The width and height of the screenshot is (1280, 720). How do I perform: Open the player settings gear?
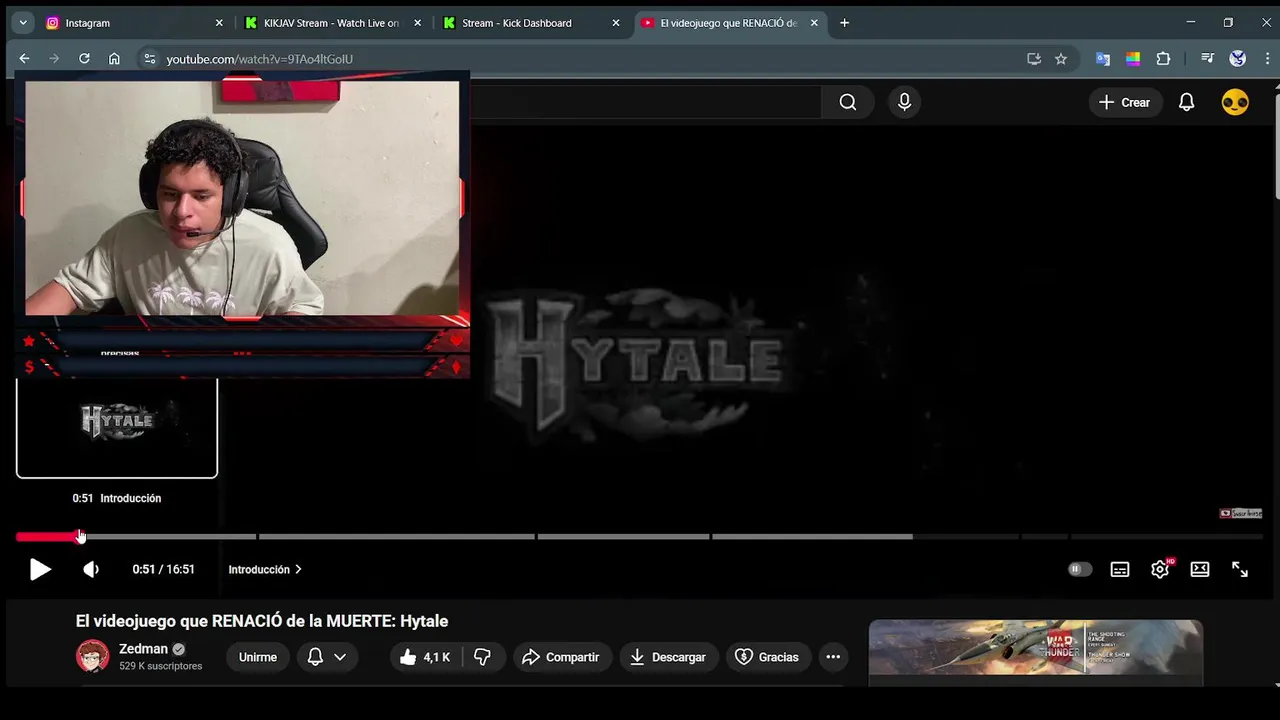pyautogui.click(x=1160, y=569)
